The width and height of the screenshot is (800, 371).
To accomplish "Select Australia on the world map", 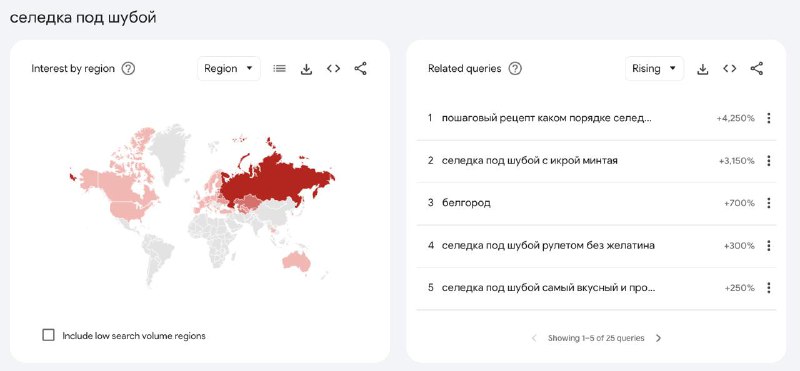I will [297, 261].
